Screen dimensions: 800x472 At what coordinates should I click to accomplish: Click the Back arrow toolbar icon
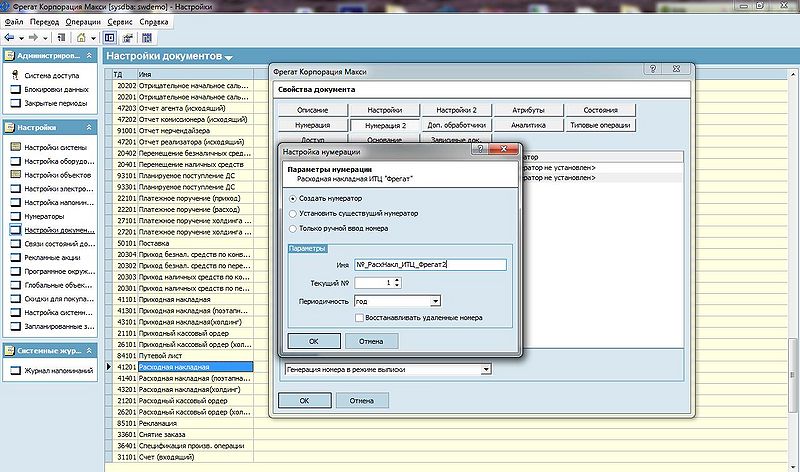click(9, 38)
